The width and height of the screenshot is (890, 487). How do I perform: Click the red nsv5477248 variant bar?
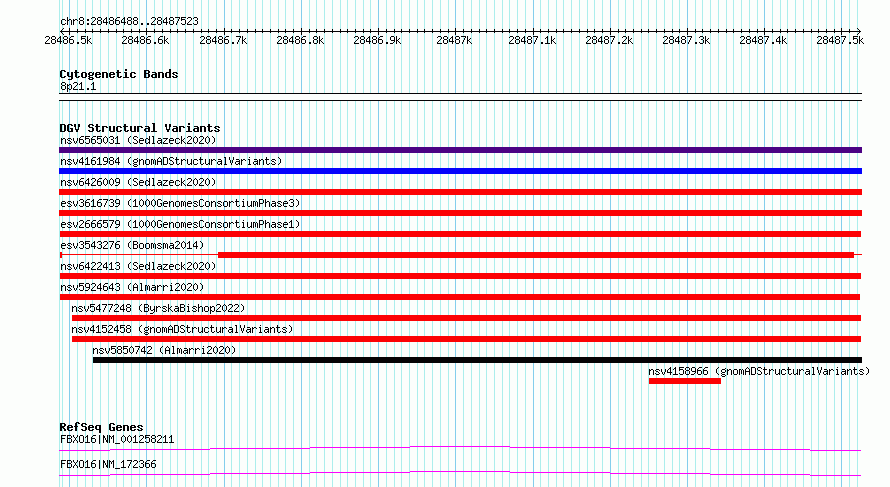pyautogui.click(x=466, y=318)
